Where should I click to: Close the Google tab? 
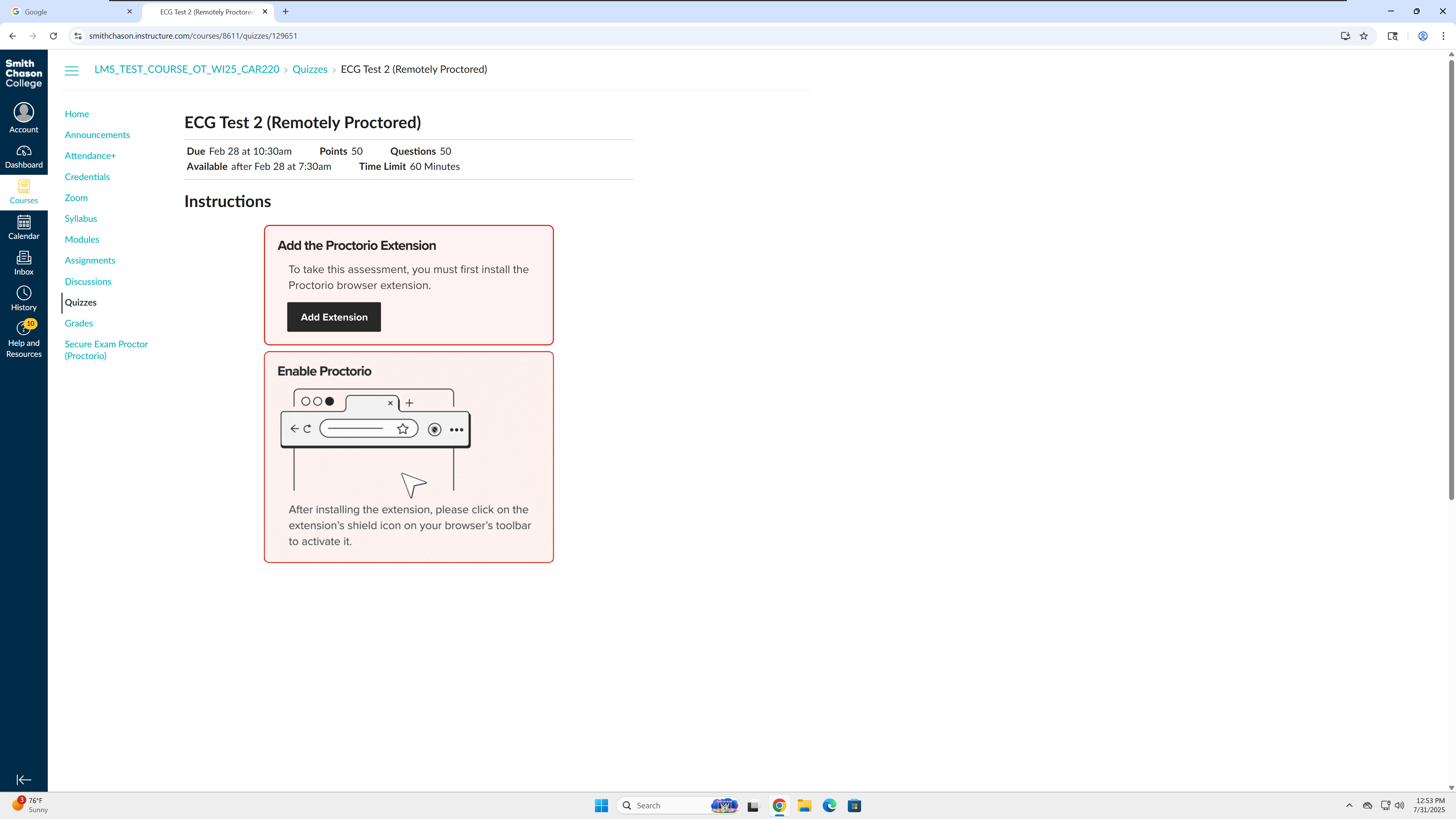pyautogui.click(x=129, y=11)
